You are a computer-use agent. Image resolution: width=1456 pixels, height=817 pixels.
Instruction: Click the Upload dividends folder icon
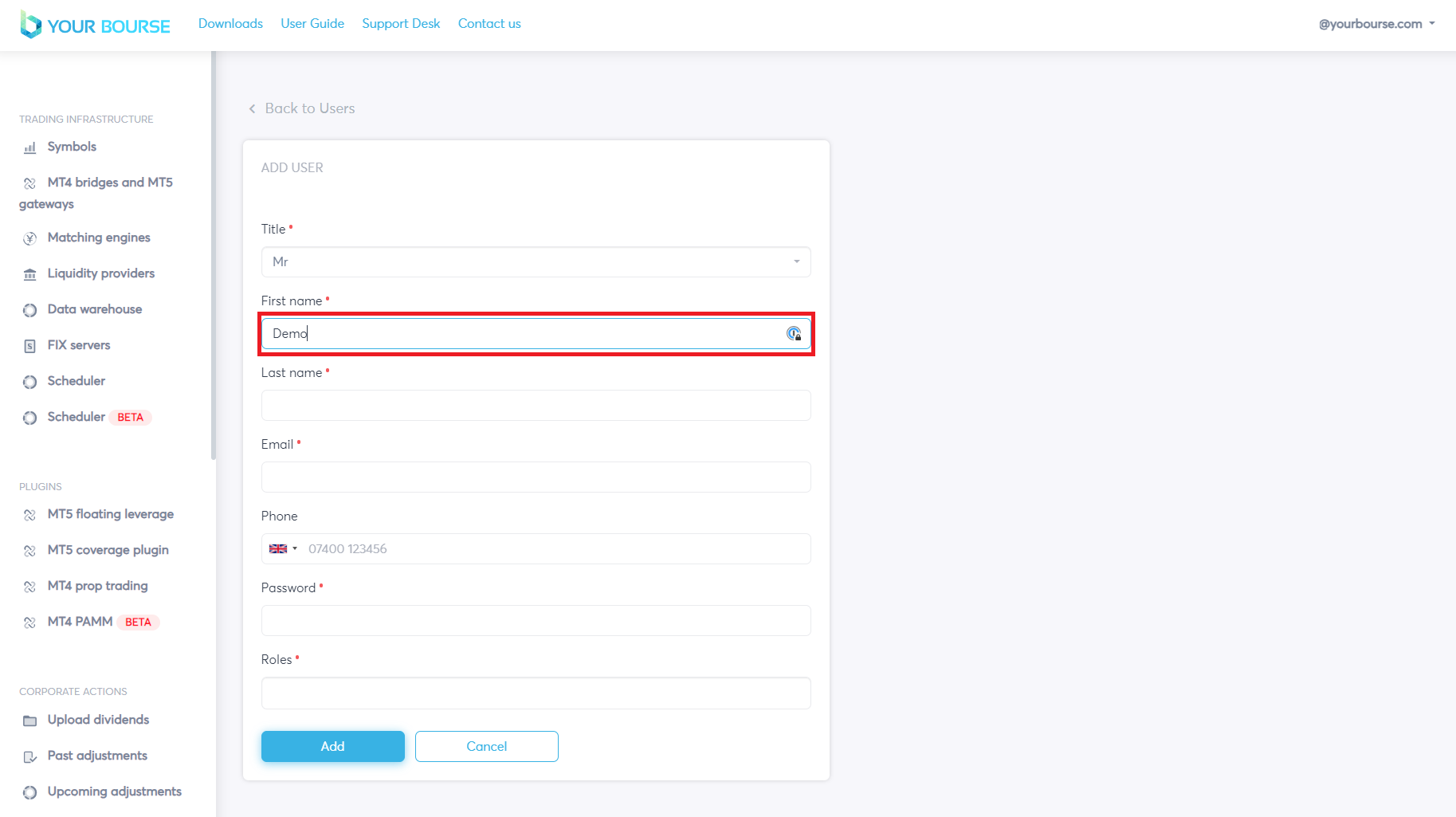pyautogui.click(x=29, y=721)
